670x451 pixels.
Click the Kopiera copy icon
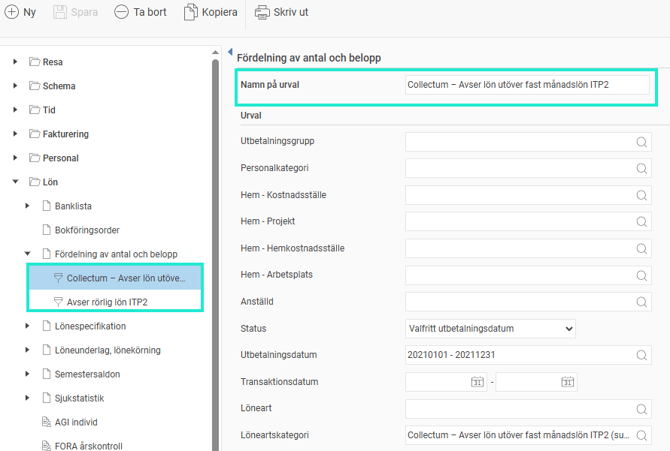[x=192, y=13]
